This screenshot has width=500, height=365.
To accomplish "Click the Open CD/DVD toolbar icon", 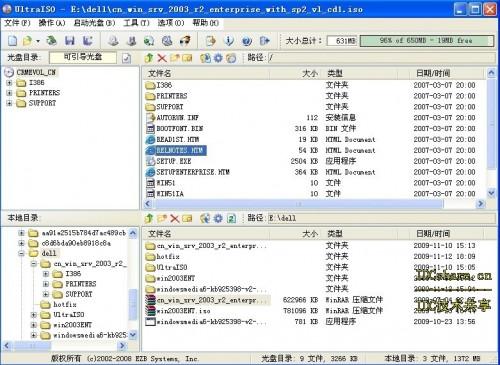I will 51,41.
